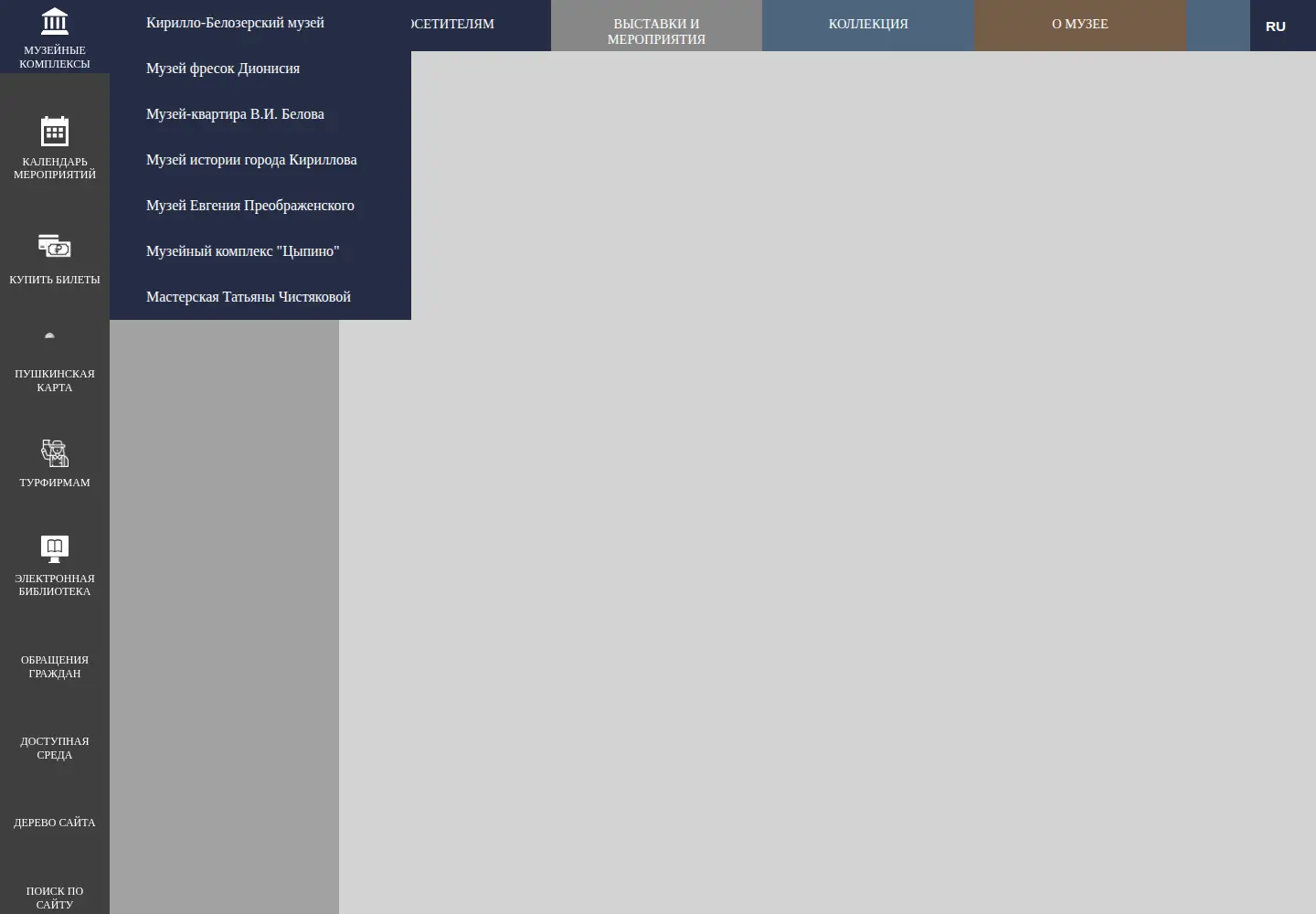Select Кирилло-Белозерский музей from the menu

coord(235,23)
